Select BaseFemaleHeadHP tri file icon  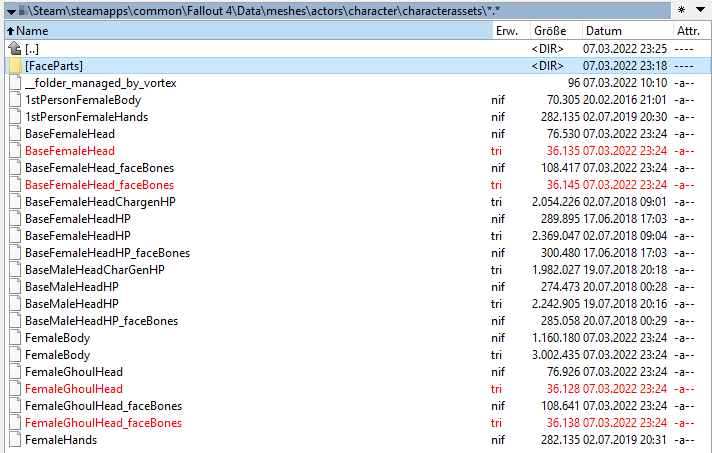15,236
